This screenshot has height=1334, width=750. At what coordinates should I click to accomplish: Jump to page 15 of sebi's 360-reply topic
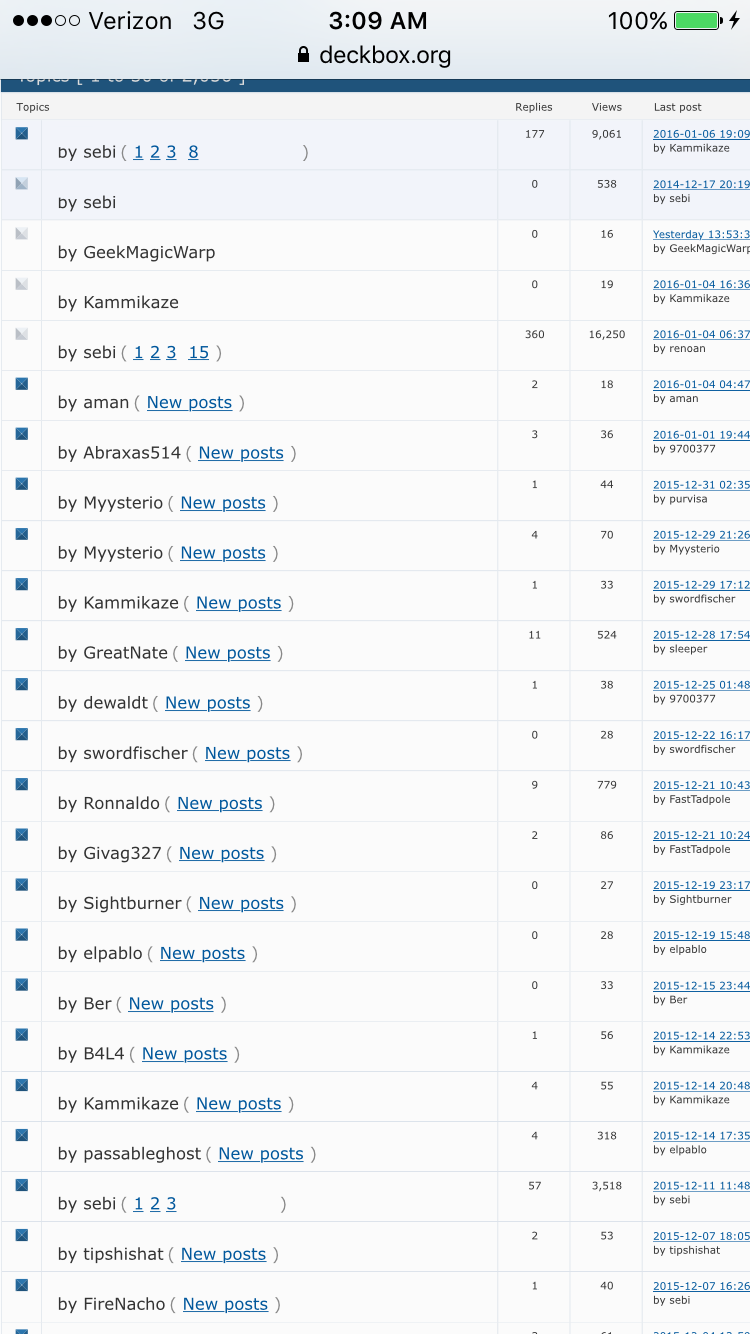(199, 352)
